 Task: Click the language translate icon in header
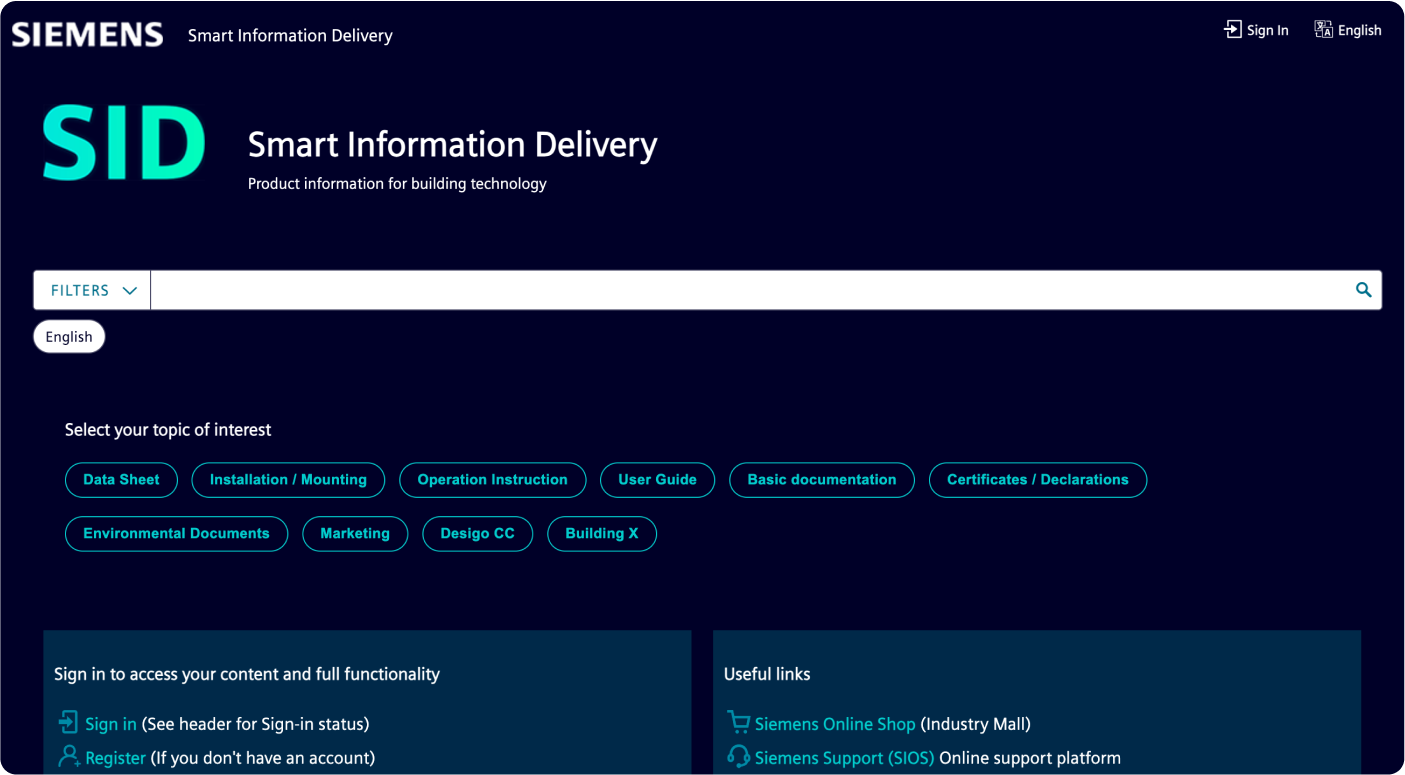click(x=1323, y=30)
